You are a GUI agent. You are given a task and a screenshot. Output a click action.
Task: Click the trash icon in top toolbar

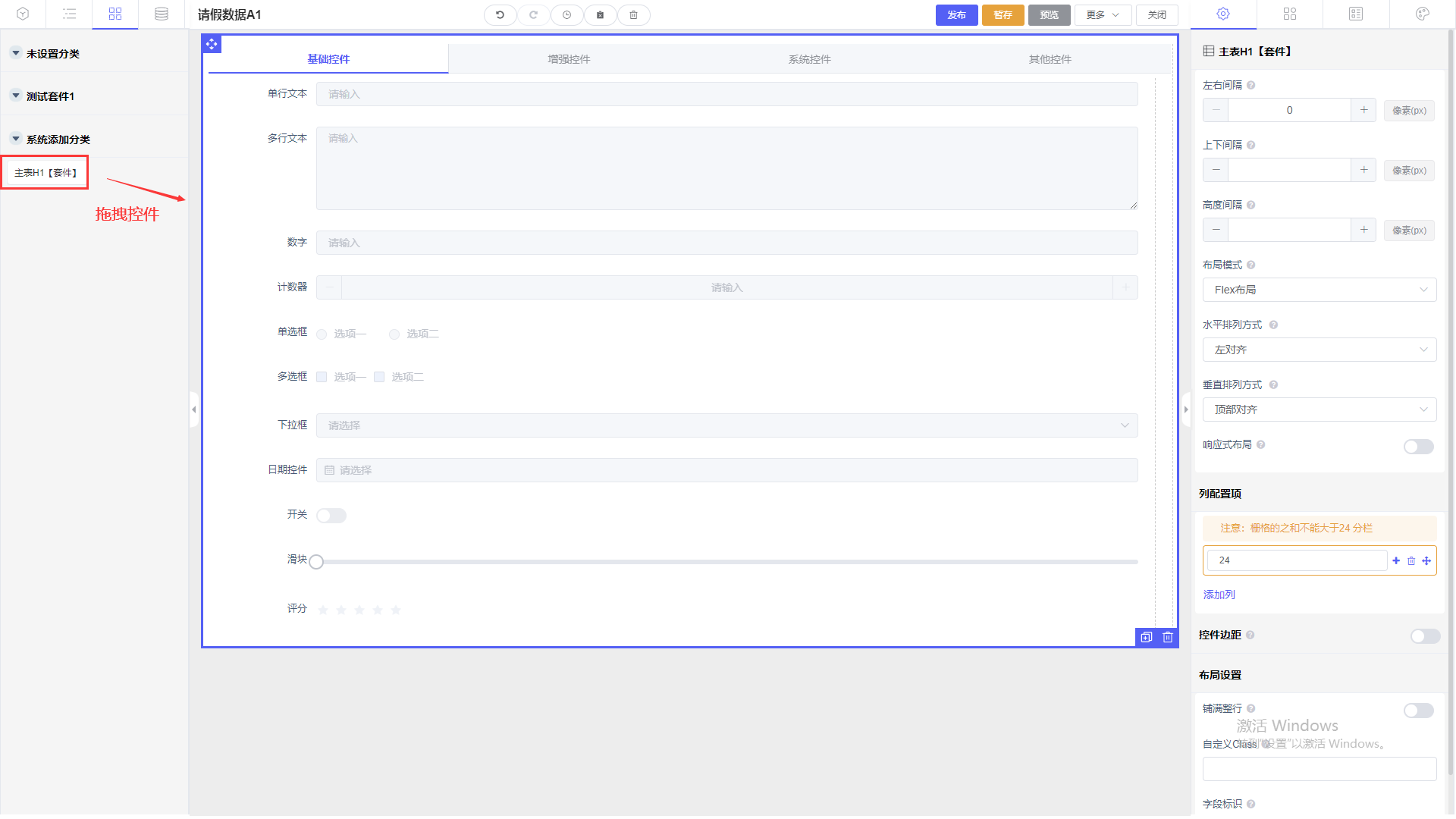tap(633, 15)
